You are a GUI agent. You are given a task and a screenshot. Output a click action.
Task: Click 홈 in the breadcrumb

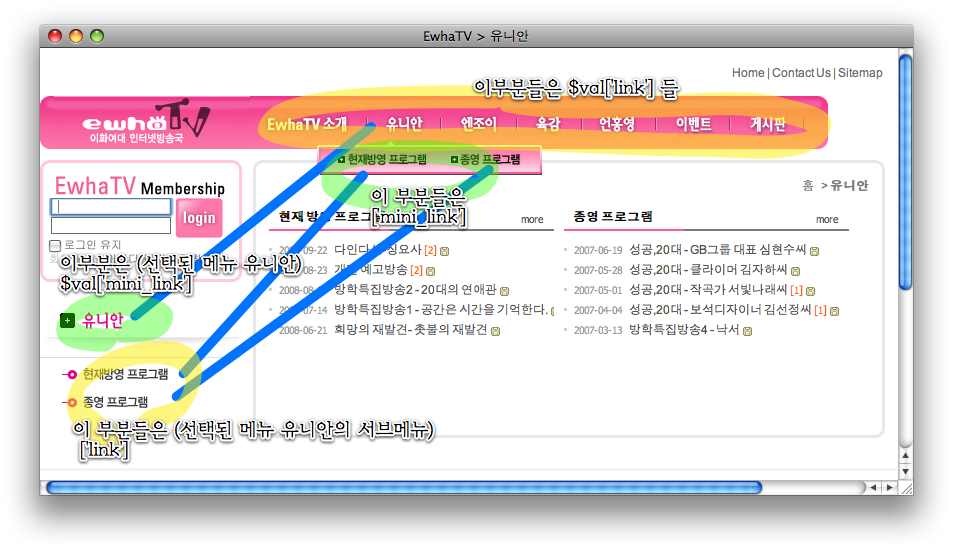pyautogui.click(x=808, y=185)
